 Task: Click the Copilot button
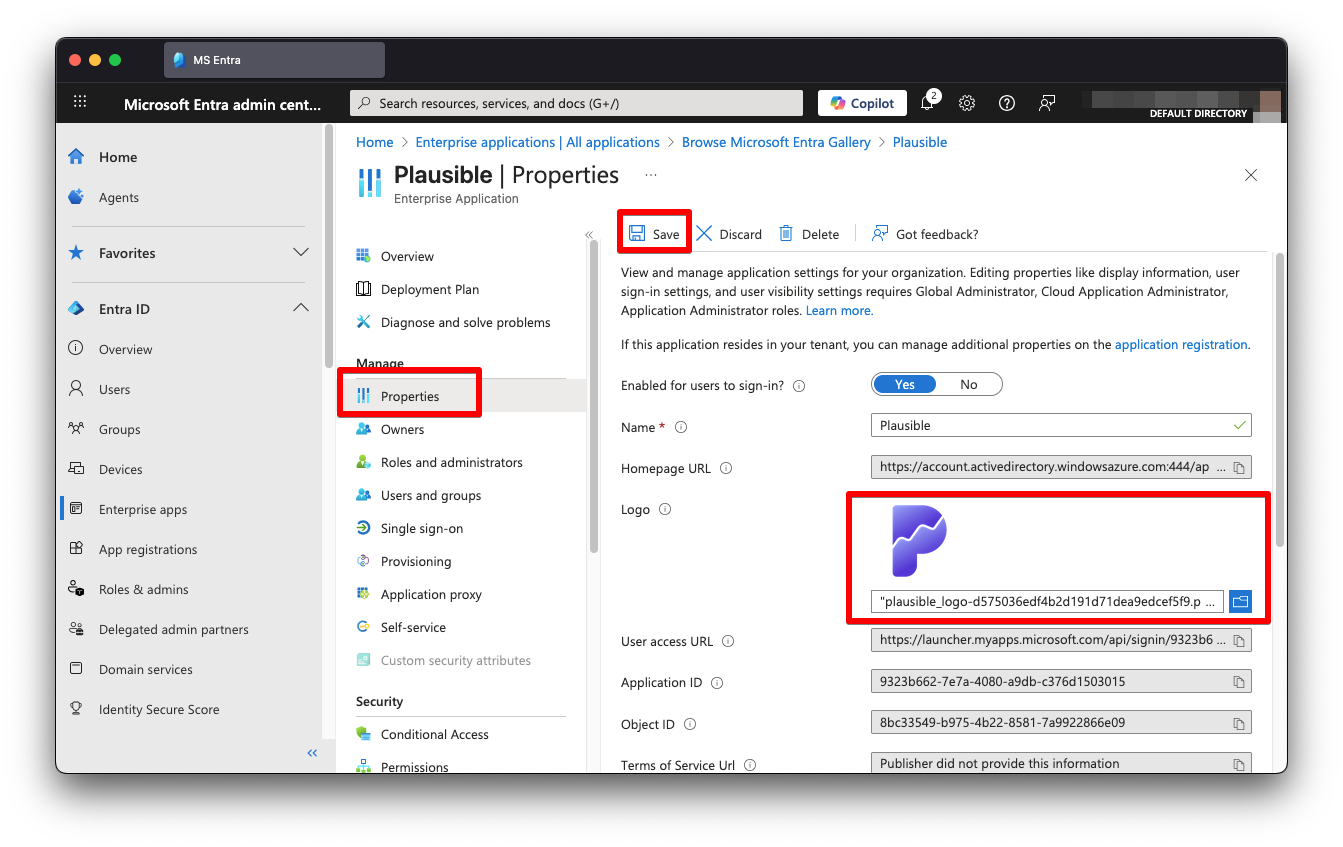point(862,103)
